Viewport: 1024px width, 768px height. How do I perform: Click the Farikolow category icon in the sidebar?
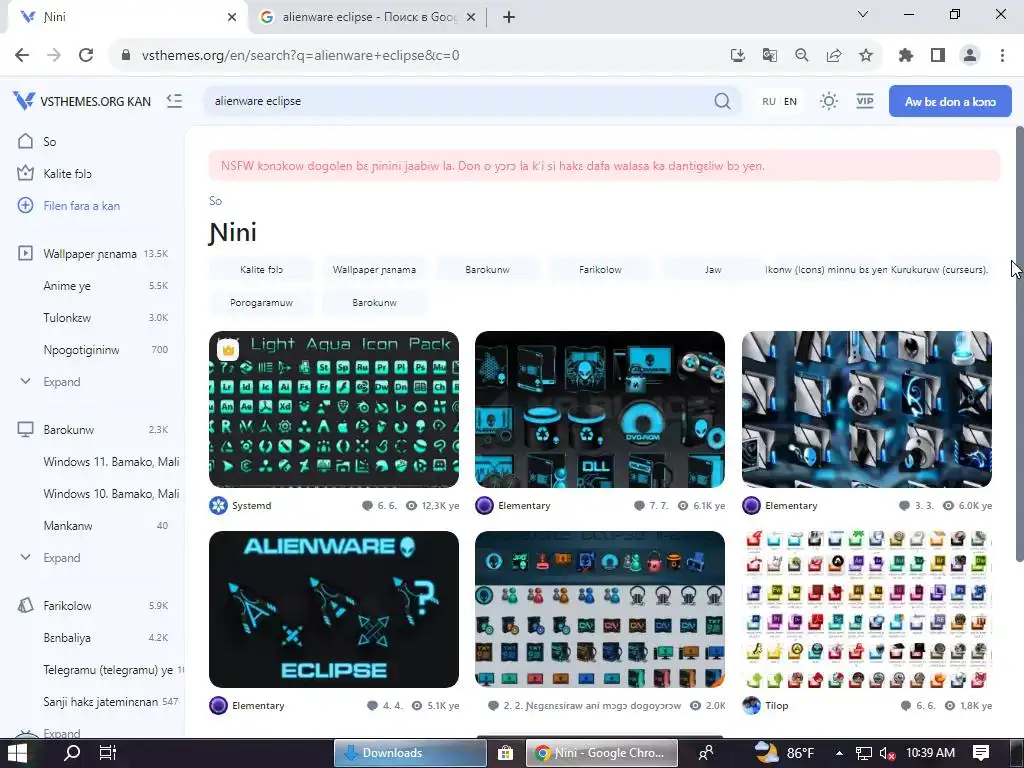[x=25, y=605]
